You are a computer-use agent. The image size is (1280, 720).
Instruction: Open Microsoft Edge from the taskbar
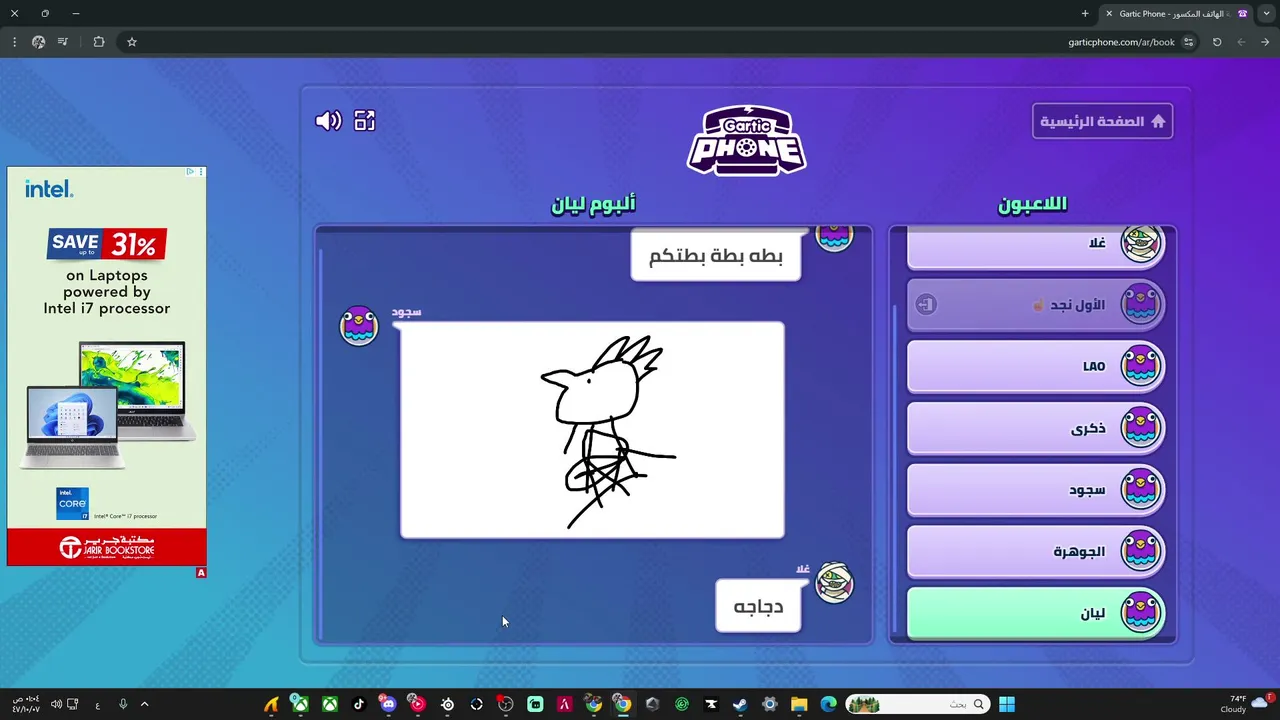[x=828, y=704]
